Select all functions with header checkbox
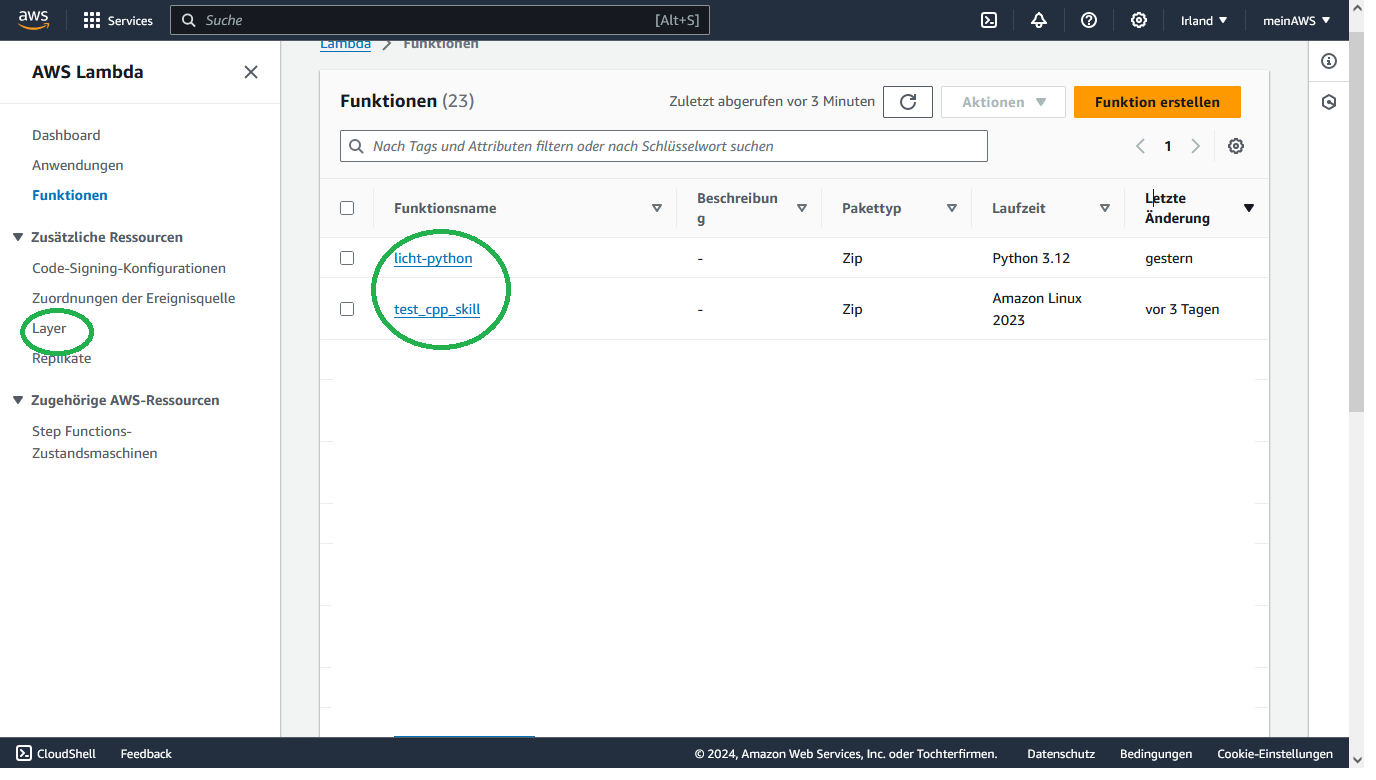 [347, 208]
